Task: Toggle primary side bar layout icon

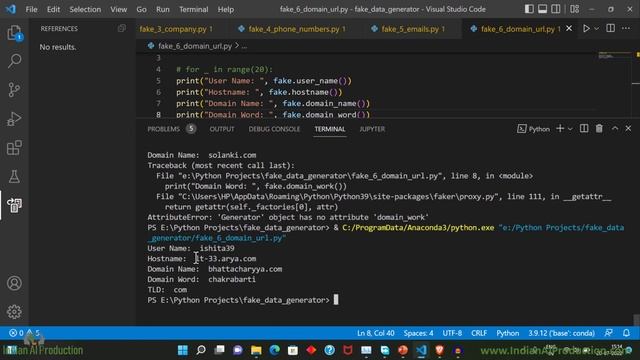Action: point(529,9)
